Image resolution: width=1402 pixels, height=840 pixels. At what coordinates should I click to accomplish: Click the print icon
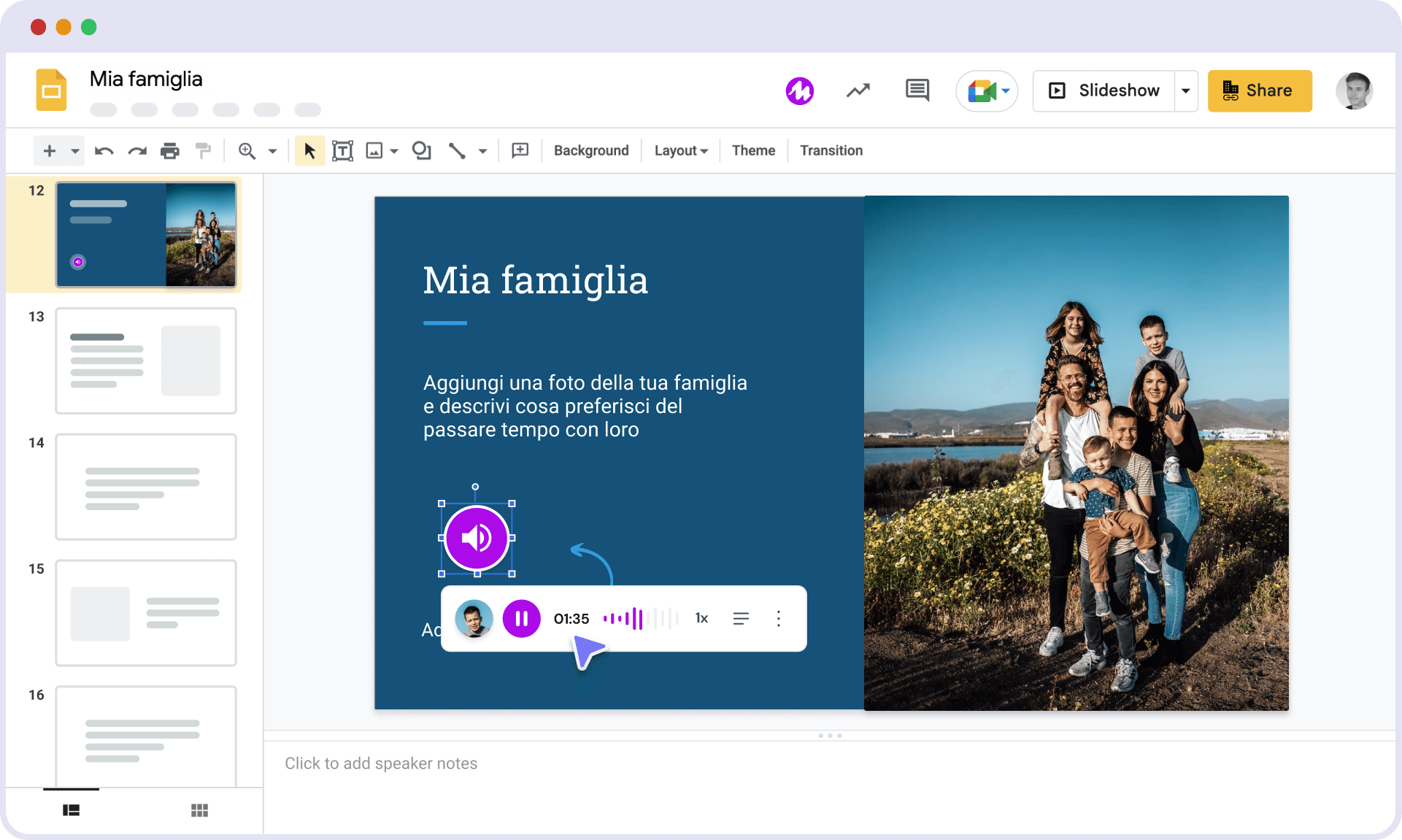point(169,151)
